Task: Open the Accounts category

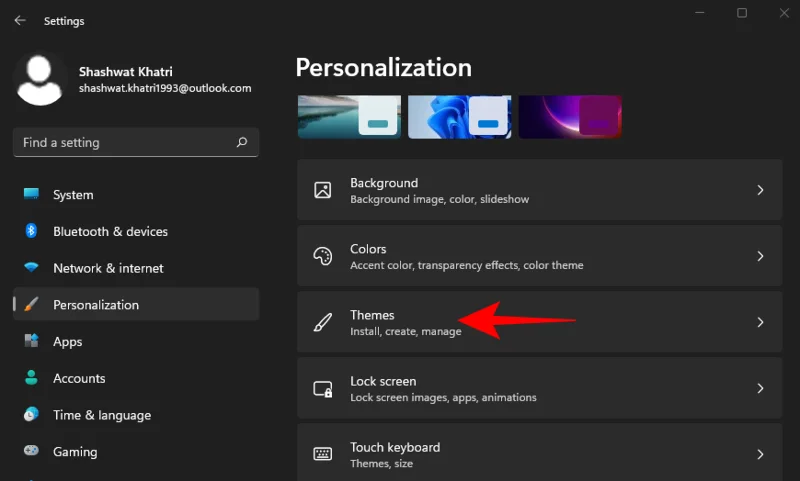Action: pyautogui.click(x=136, y=378)
